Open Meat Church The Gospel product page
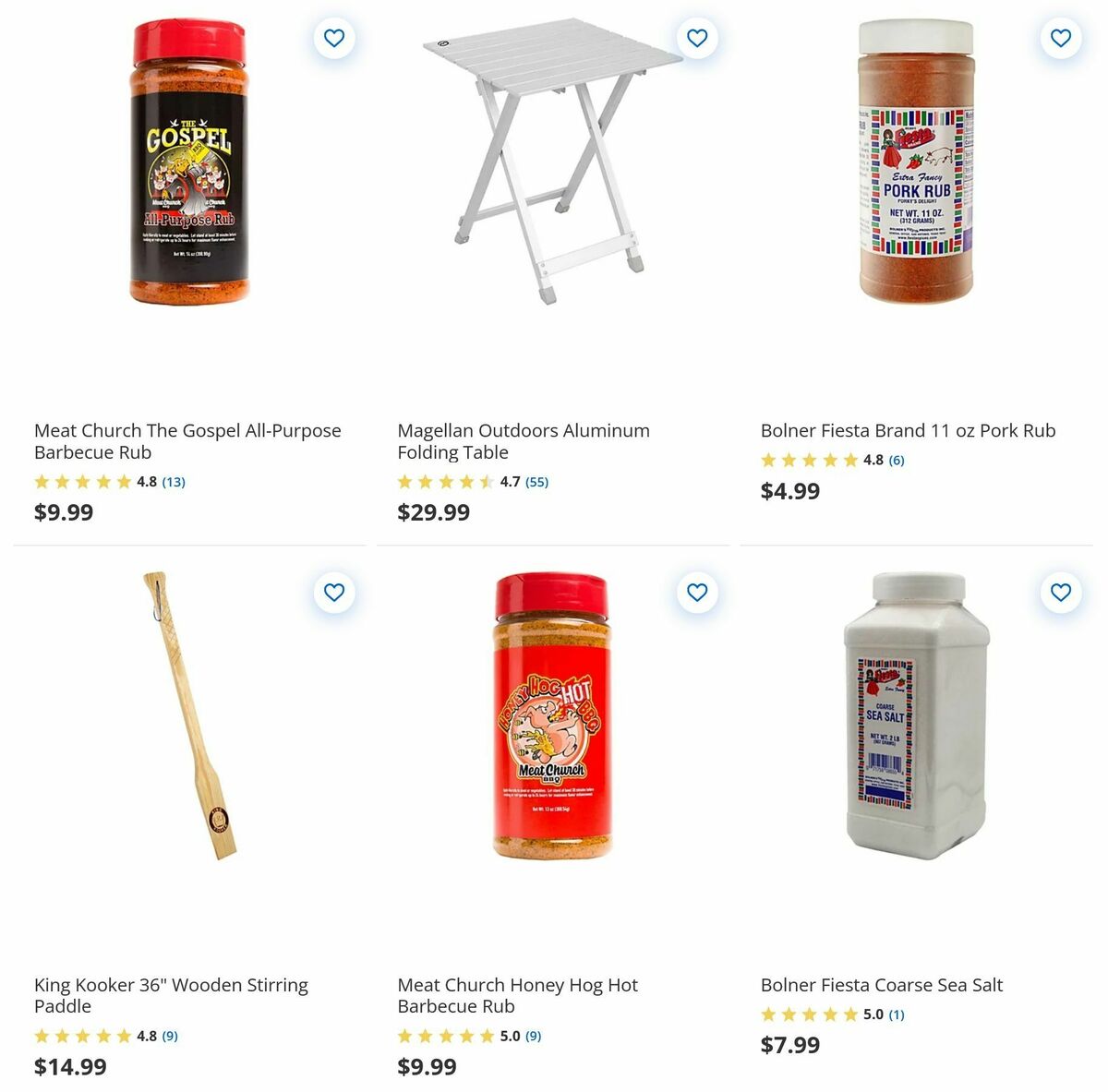The width and height of the screenshot is (1108, 1092). click(187, 441)
